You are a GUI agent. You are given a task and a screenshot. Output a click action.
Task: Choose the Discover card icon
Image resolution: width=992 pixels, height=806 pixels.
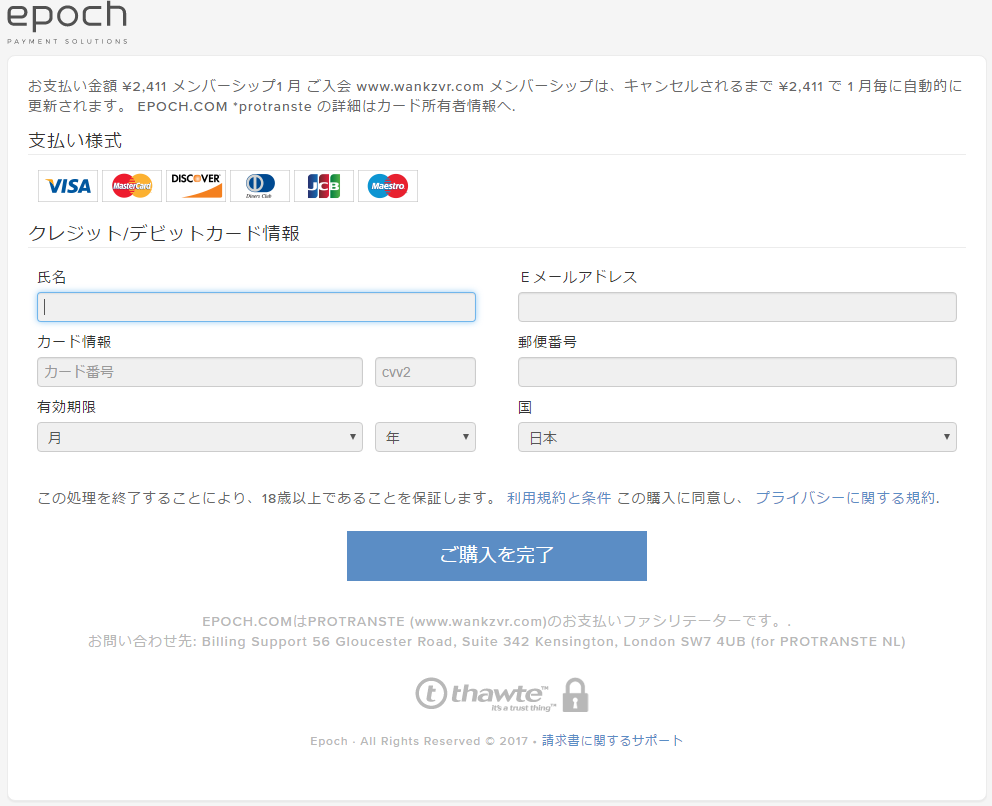[196, 186]
